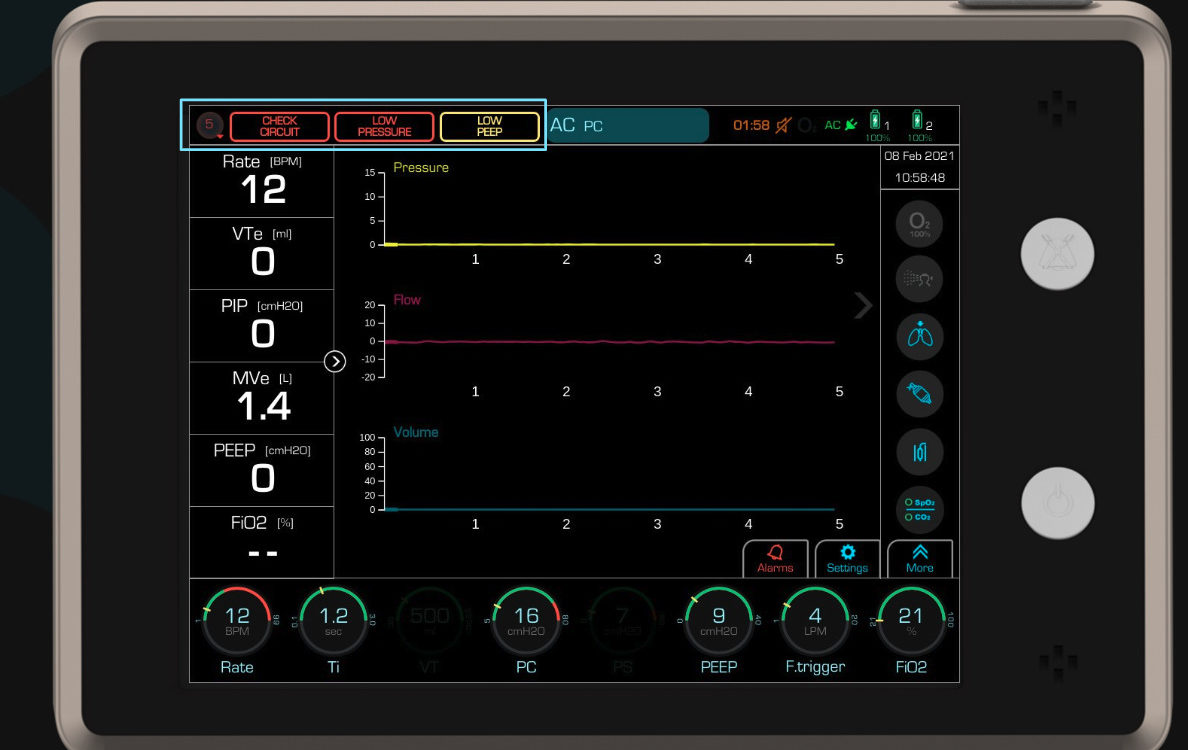Tap the SpO2/CO2 monitoring icon
This screenshot has width=1188, height=750.
click(x=919, y=509)
